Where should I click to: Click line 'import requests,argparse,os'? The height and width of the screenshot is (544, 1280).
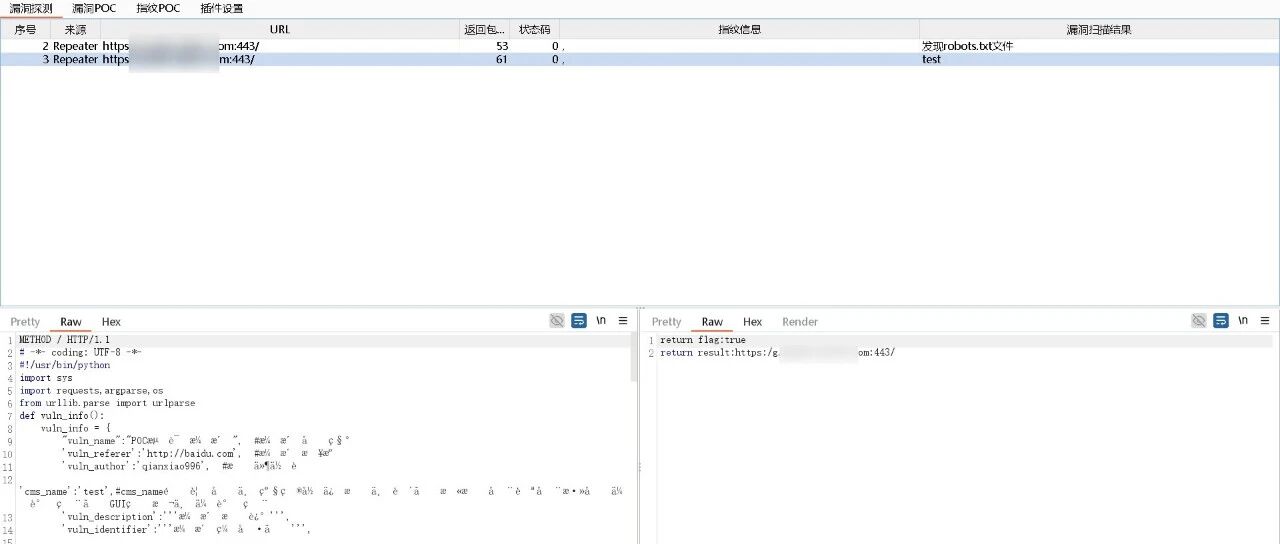point(91,391)
